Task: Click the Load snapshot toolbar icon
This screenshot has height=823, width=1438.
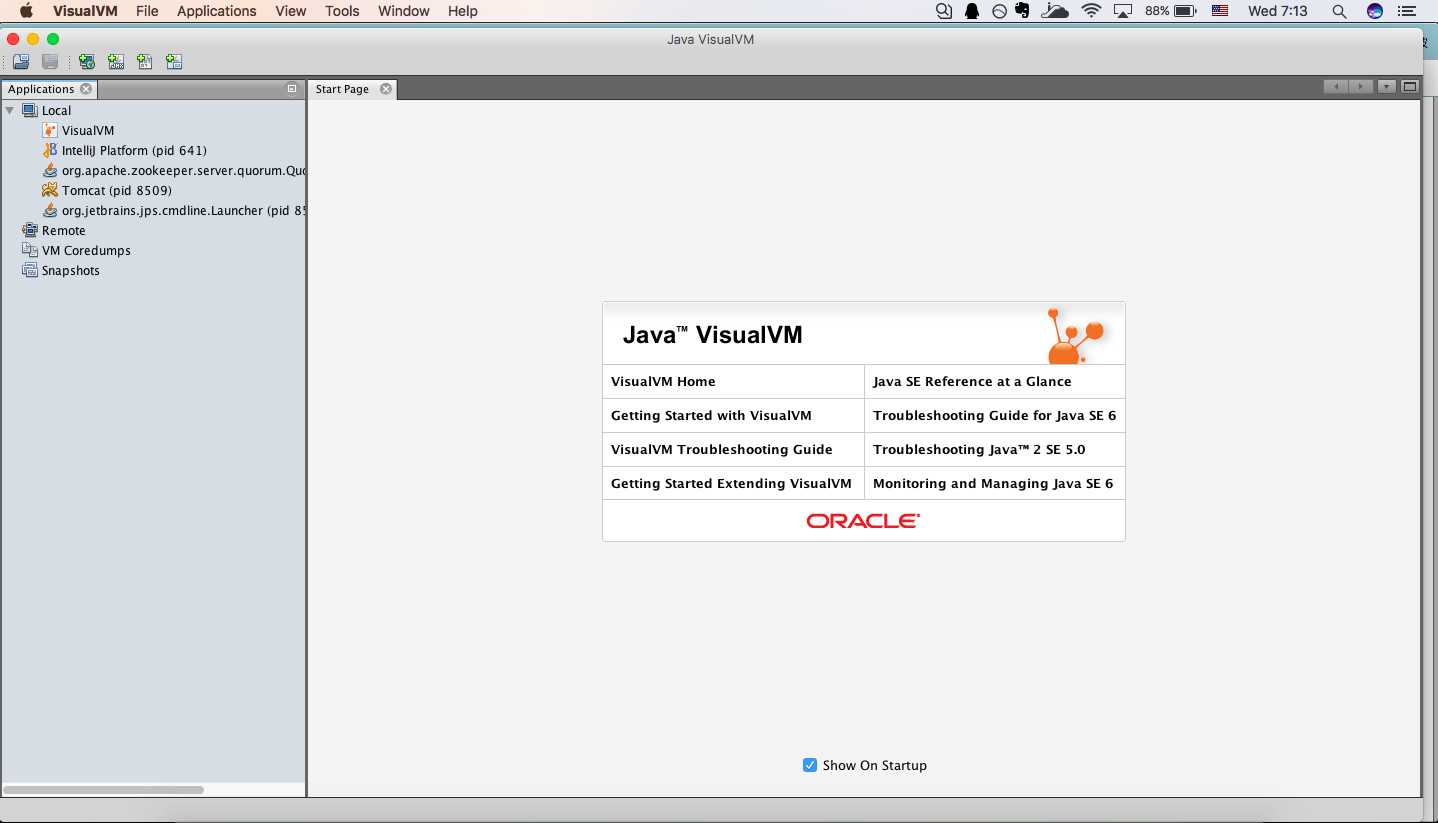Action: [x=21, y=62]
